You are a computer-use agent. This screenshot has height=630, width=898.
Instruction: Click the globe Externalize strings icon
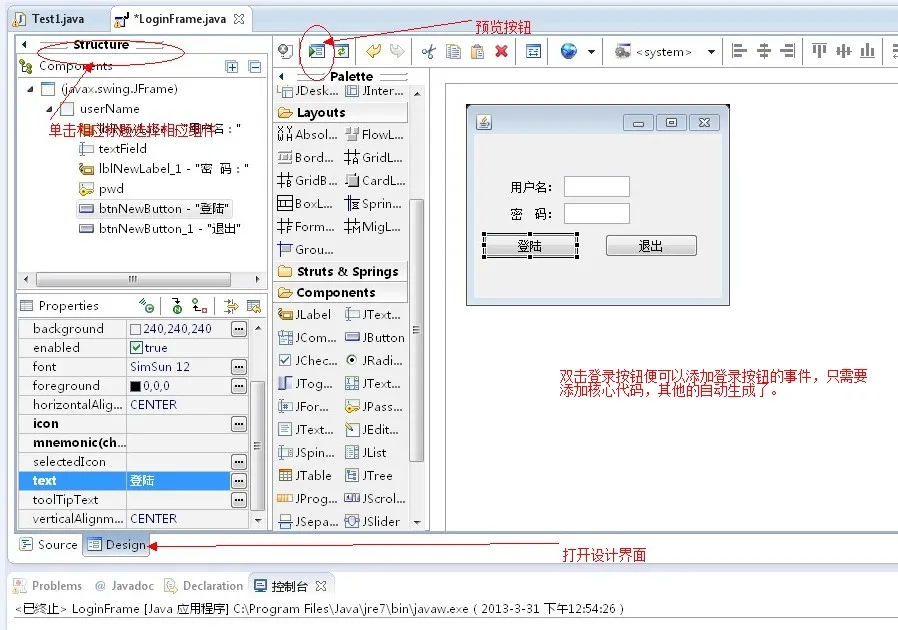tap(569, 52)
